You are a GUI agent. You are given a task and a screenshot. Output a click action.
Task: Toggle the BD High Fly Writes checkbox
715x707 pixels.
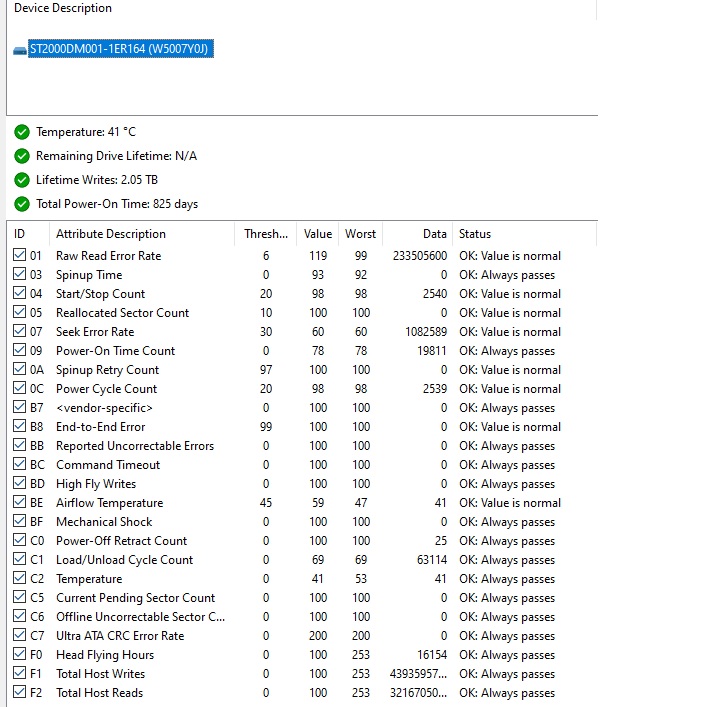coord(19,483)
